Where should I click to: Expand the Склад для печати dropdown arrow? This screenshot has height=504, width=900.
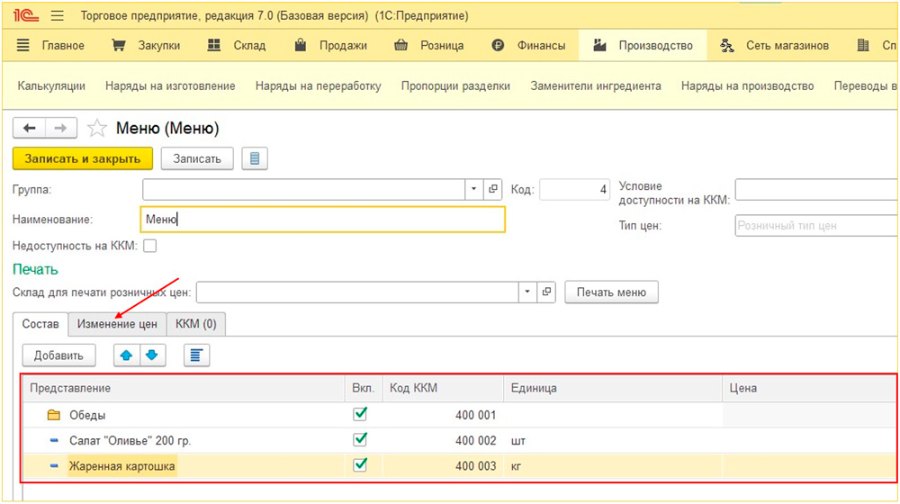[x=527, y=292]
